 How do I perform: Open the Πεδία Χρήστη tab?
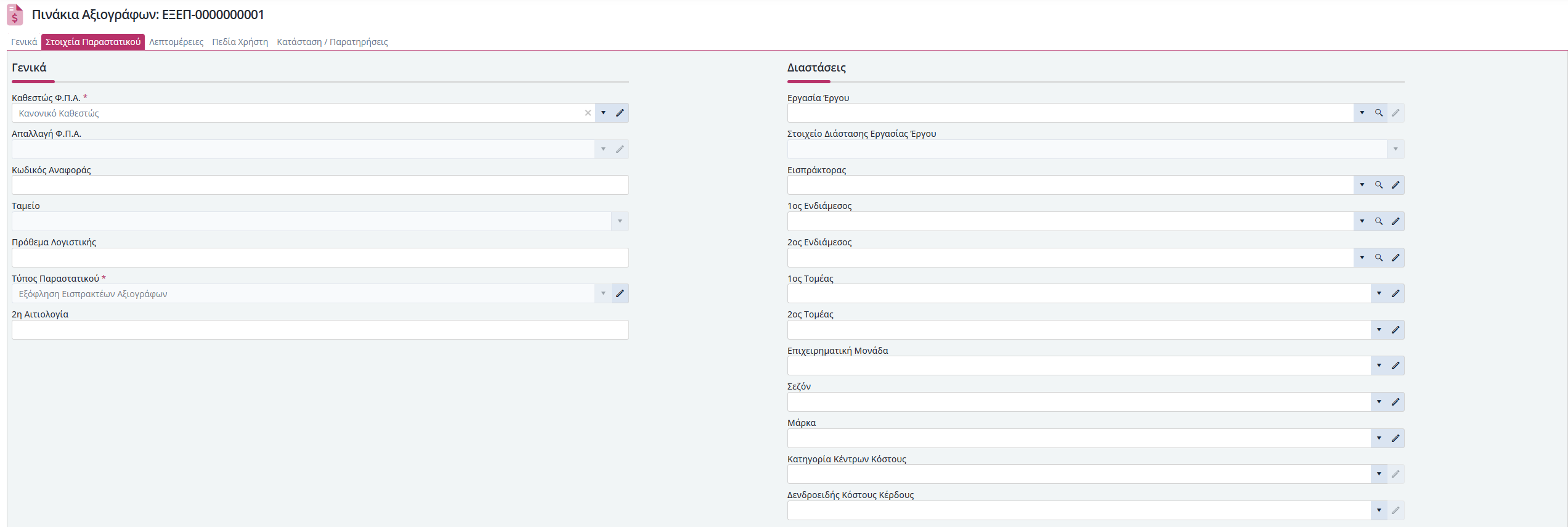pos(240,42)
